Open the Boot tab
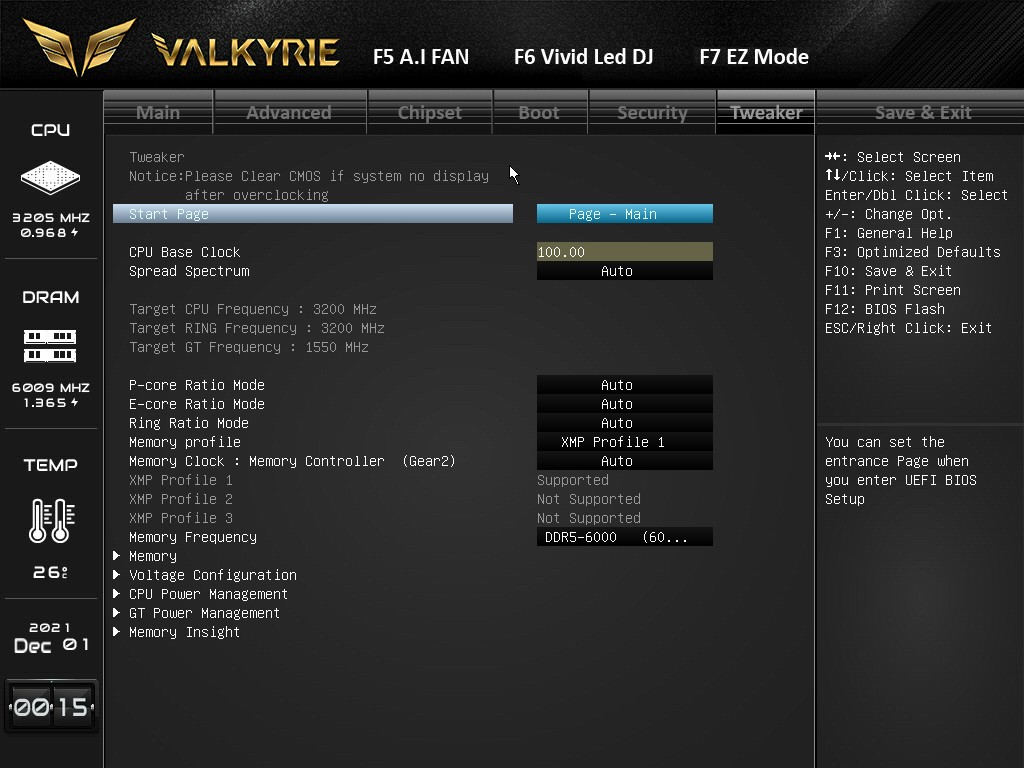The width and height of the screenshot is (1024, 768). pos(539,112)
